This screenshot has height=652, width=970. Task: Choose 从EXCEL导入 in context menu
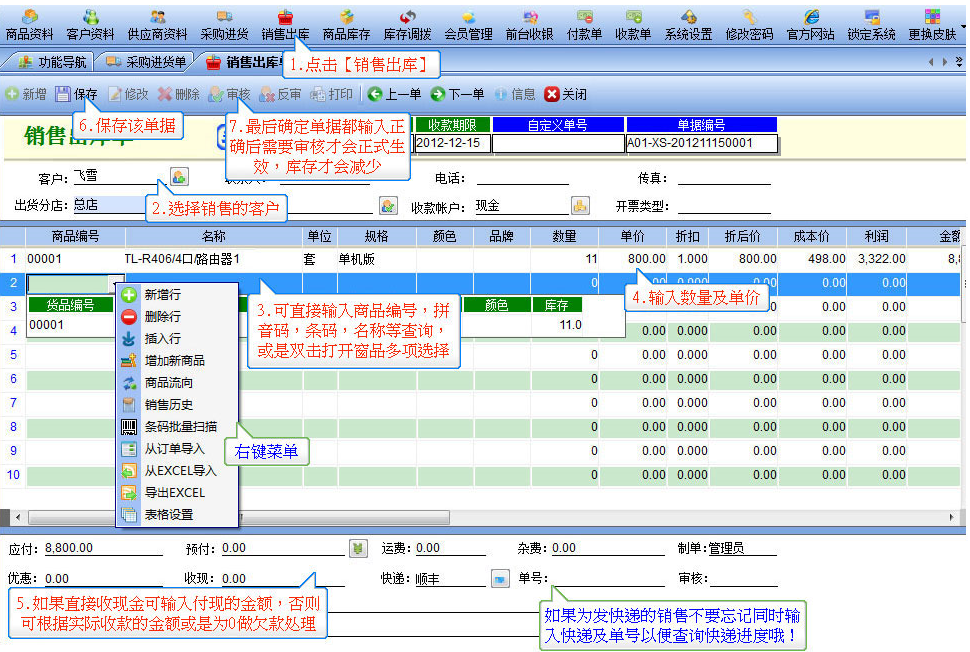tap(177, 471)
